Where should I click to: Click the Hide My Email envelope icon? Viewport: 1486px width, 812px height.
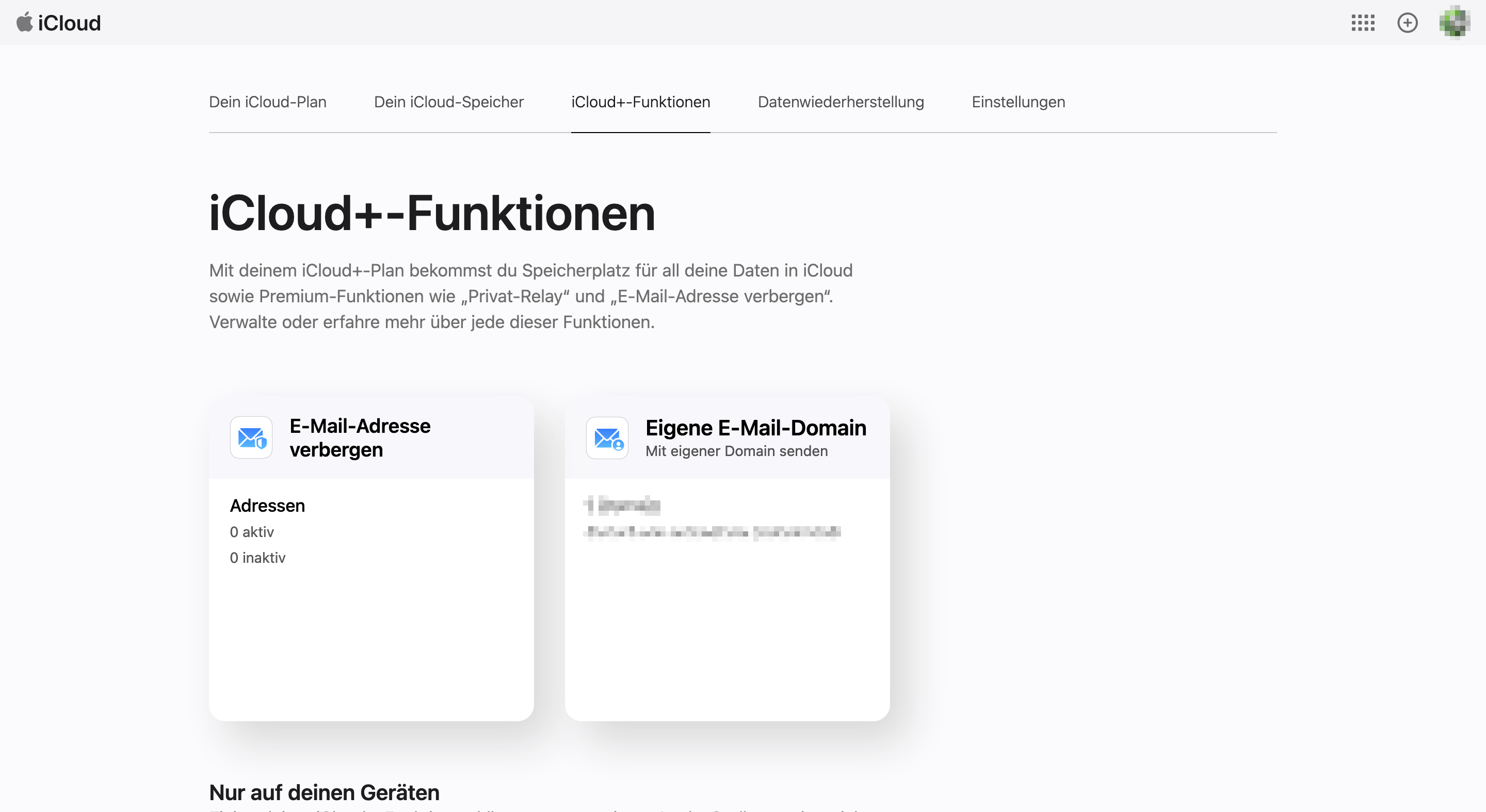tap(251, 437)
